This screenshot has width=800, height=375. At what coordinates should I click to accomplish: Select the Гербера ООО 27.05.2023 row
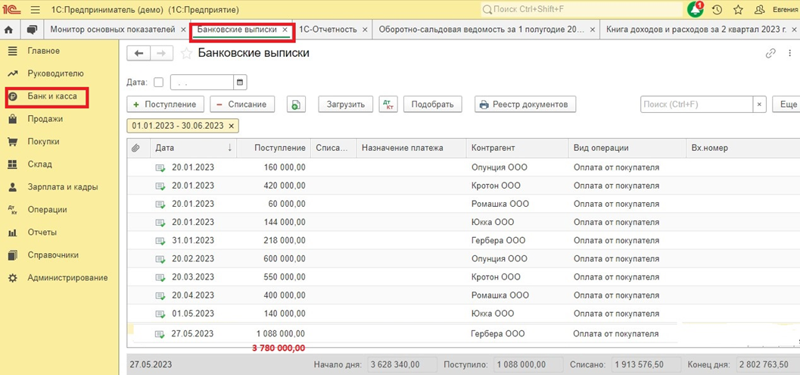click(463, 334)
